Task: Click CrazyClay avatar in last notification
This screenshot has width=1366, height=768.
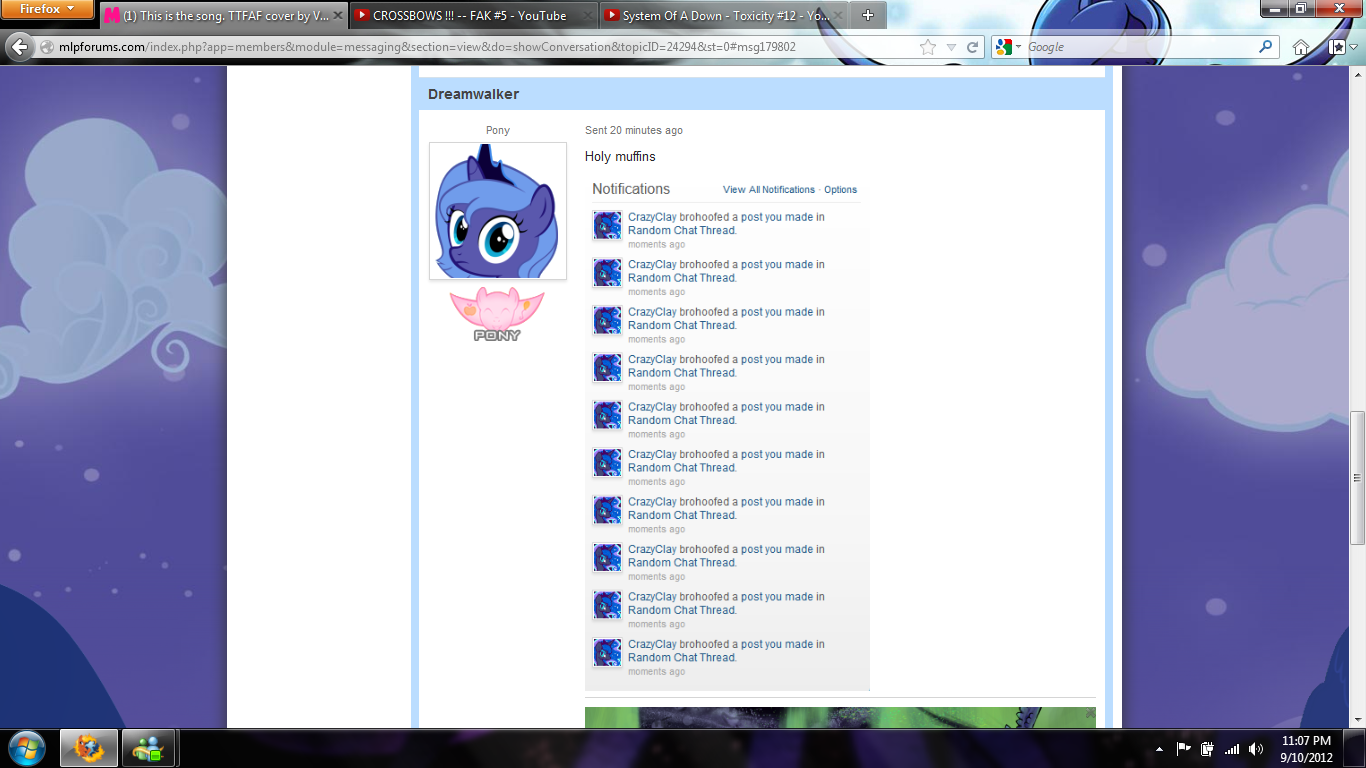Action: coord(607,652)
